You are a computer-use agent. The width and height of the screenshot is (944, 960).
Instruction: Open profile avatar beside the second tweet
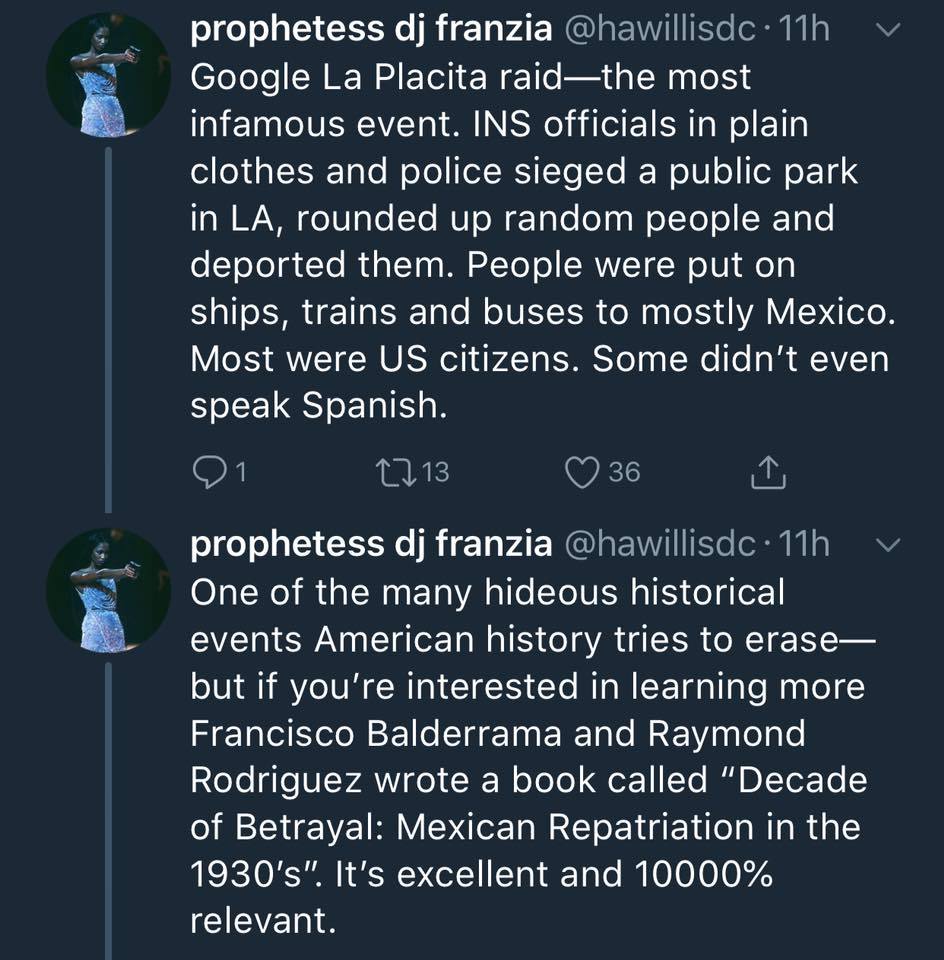pos(109,589)
